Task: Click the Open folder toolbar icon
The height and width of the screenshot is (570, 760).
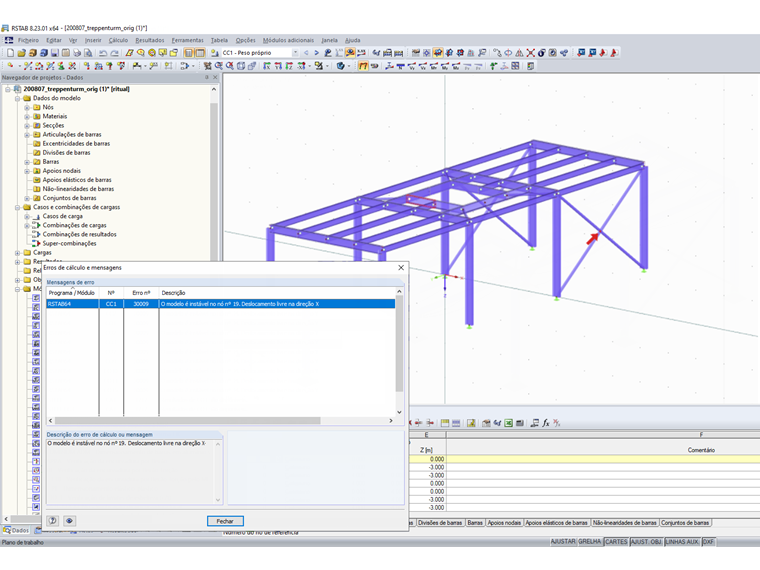Action: pyautogui.click(x=21, y=53)
